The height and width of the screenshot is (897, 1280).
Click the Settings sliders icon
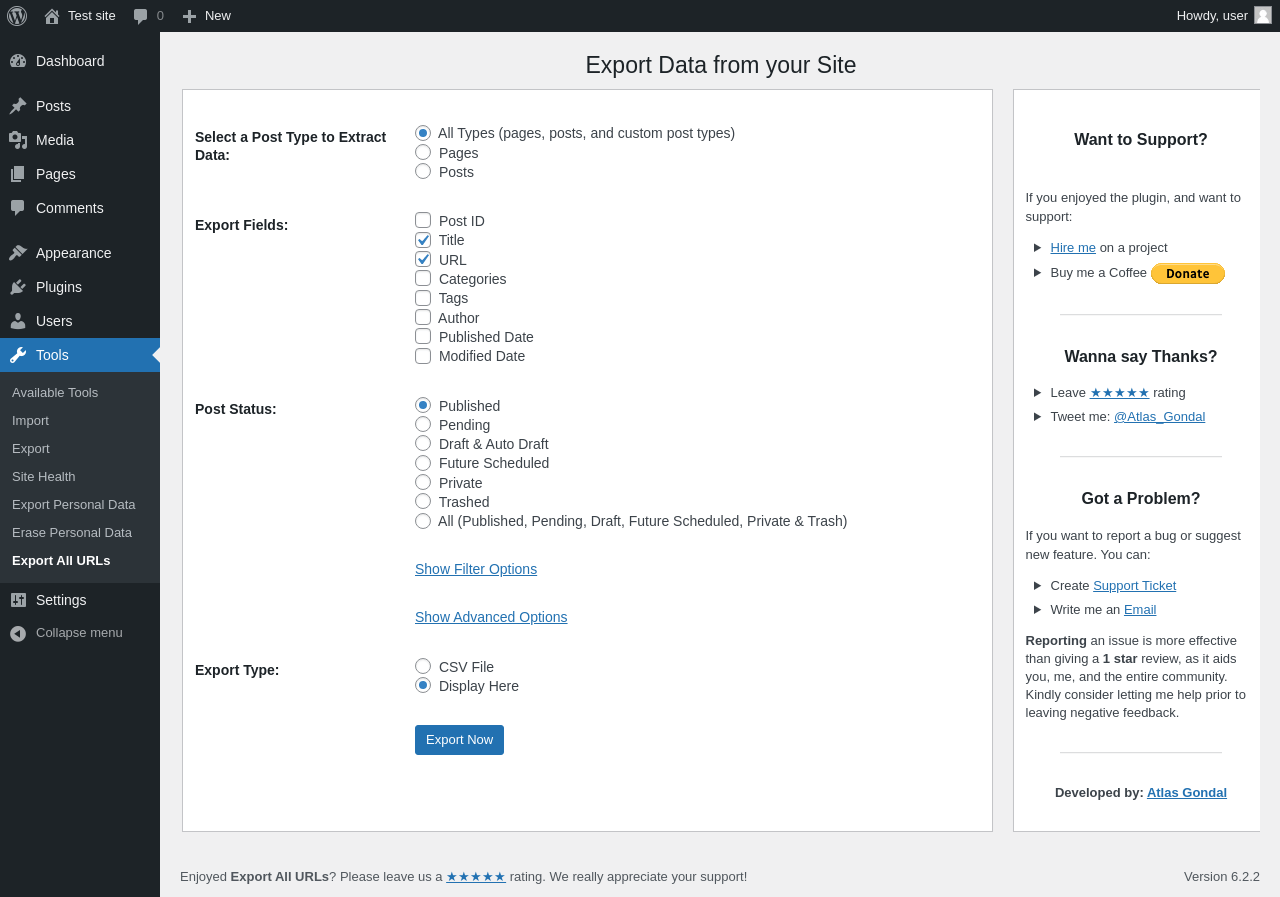[18, 600]
